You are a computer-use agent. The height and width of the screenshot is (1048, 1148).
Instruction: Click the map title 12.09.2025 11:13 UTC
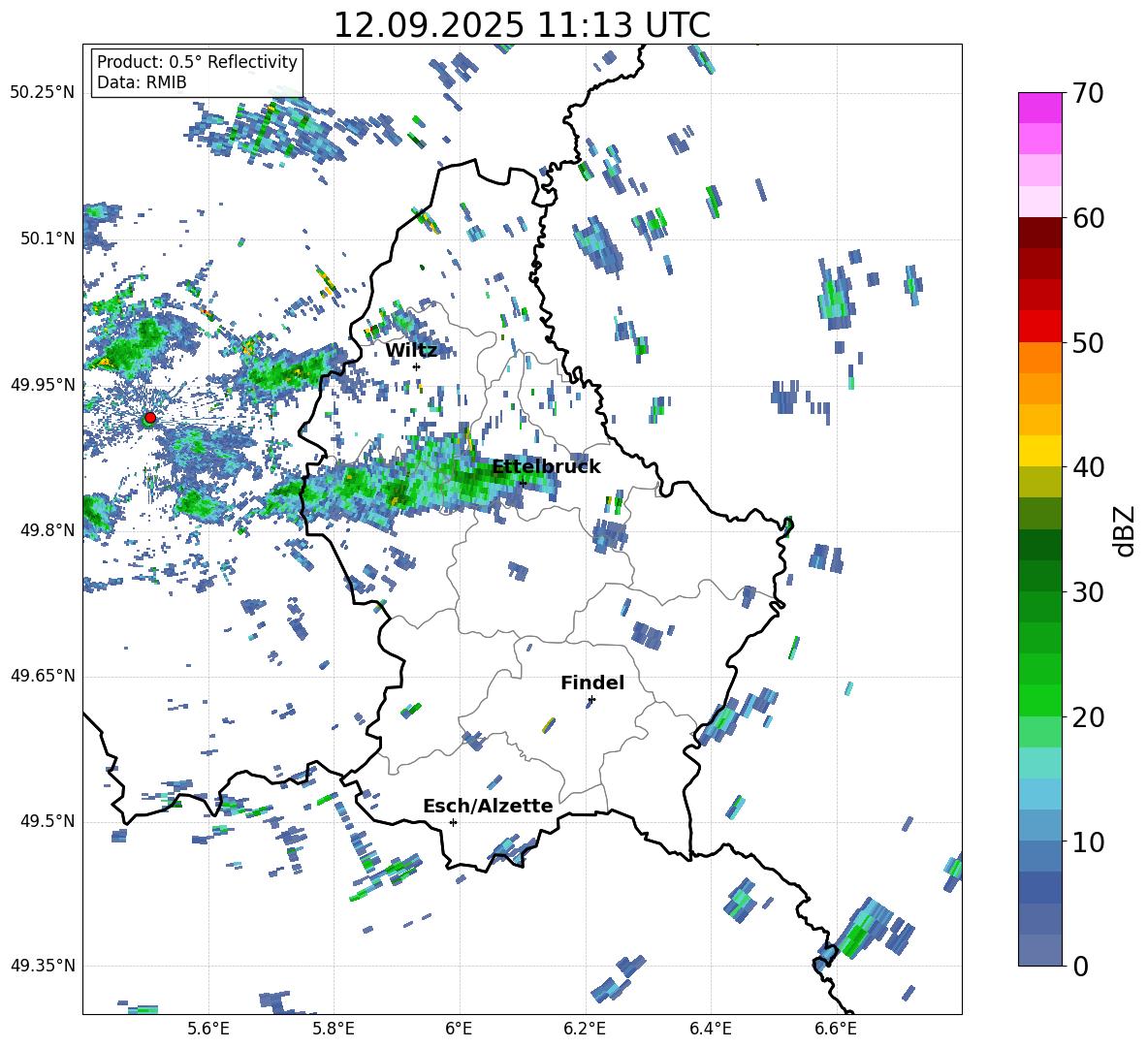522,25
